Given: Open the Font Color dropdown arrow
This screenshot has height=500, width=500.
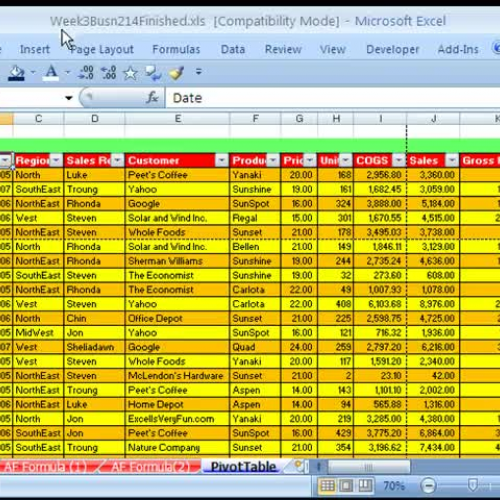Looking at the screenshot, I should click(x=68, y=72).
